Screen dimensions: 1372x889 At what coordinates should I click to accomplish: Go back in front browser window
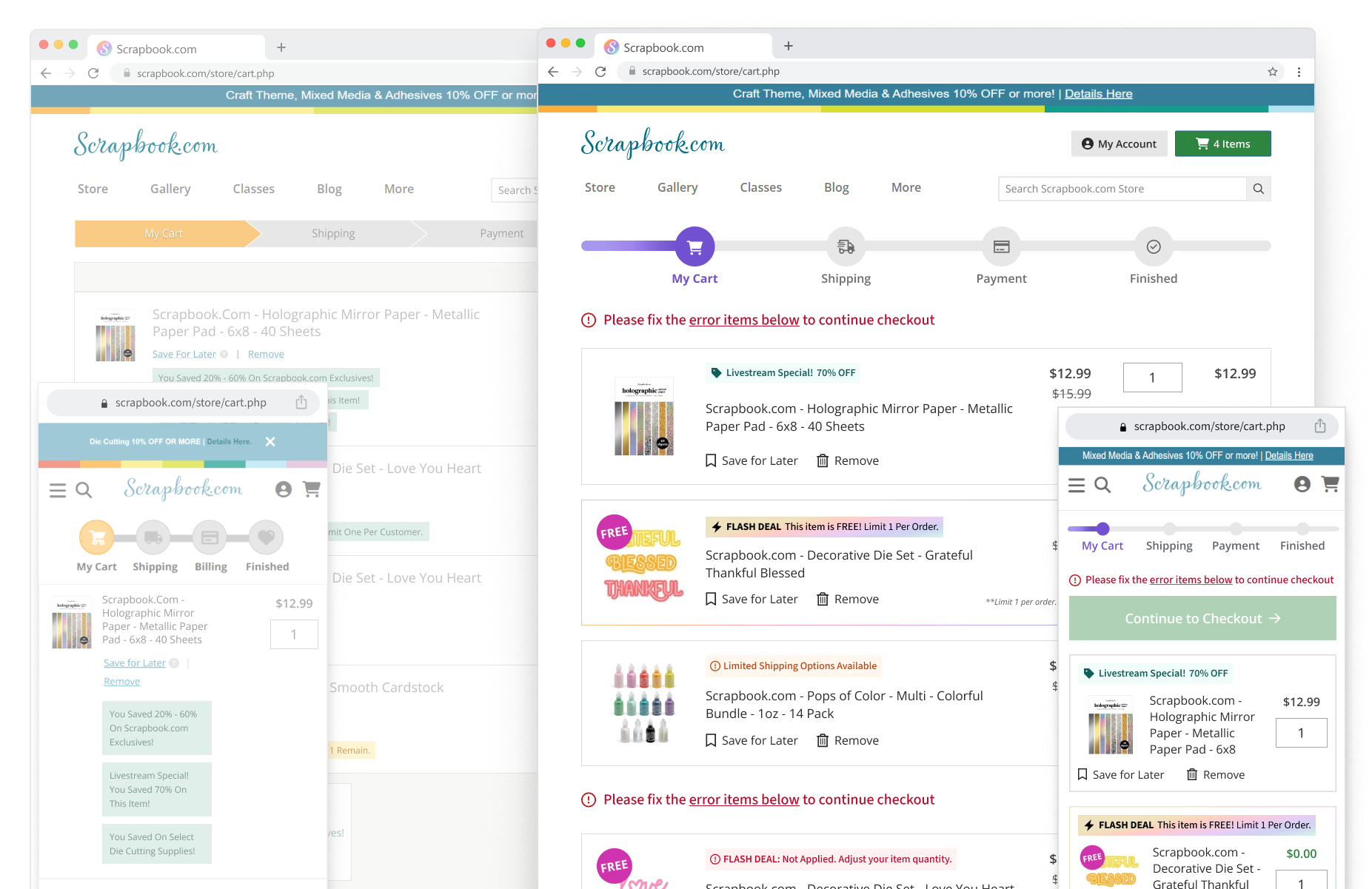coord(553,72)
